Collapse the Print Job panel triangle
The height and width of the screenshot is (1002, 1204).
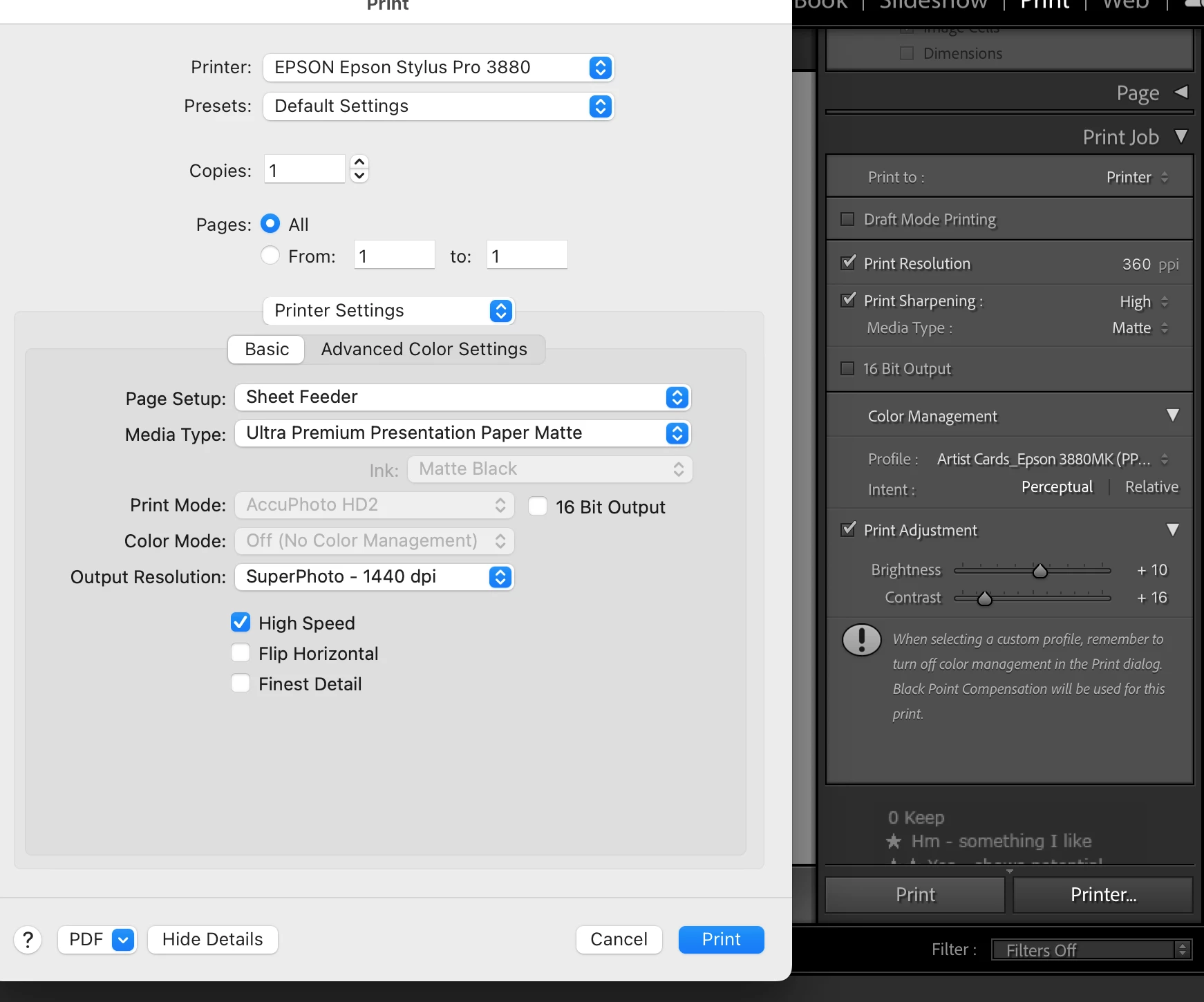click(x=1181, y=136)
